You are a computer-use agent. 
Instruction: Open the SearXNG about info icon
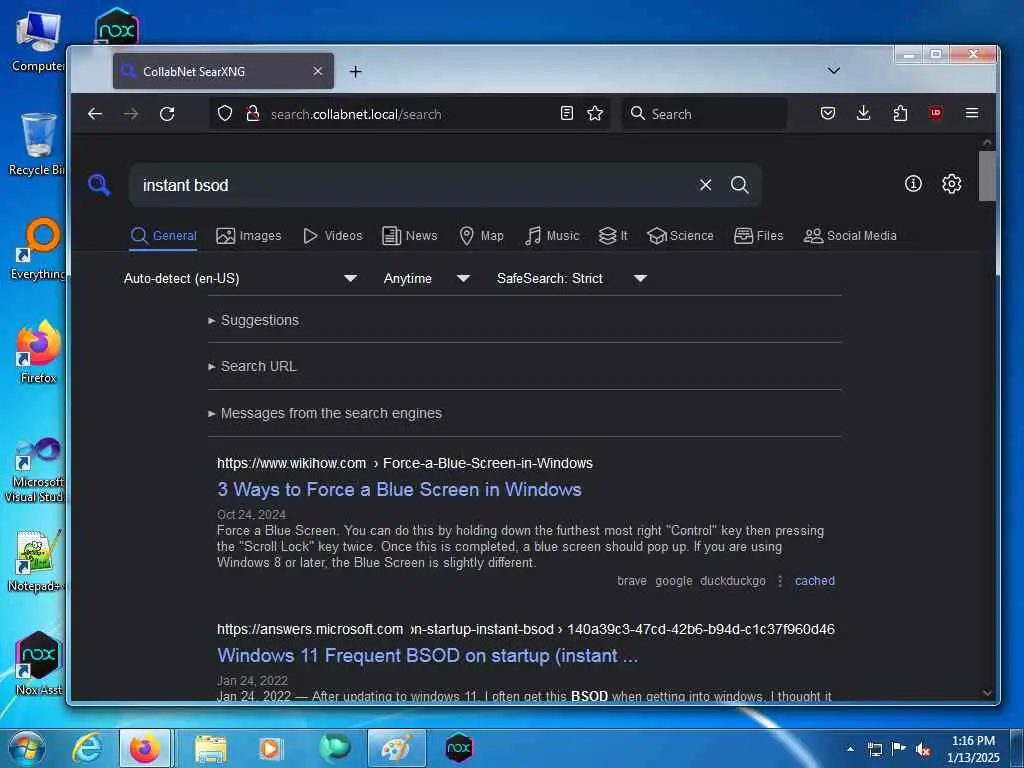(913, 184)
